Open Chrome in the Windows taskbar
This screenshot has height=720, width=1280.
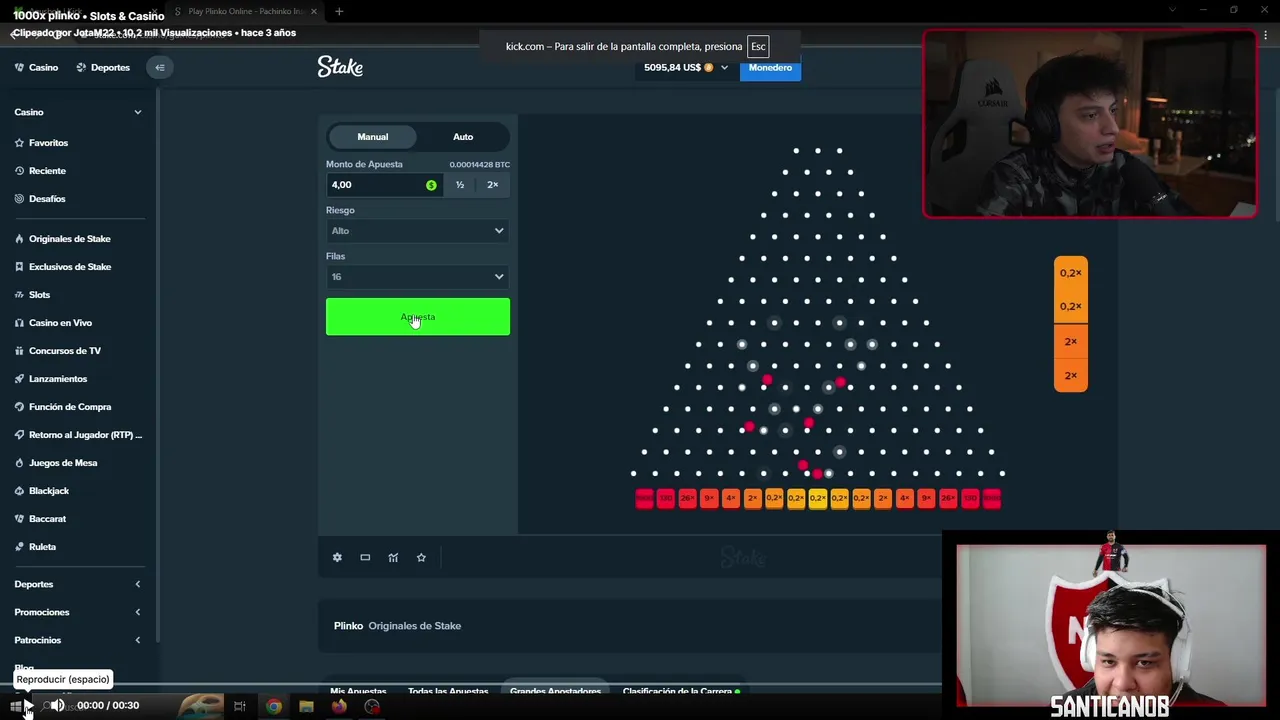pos(273,706)
